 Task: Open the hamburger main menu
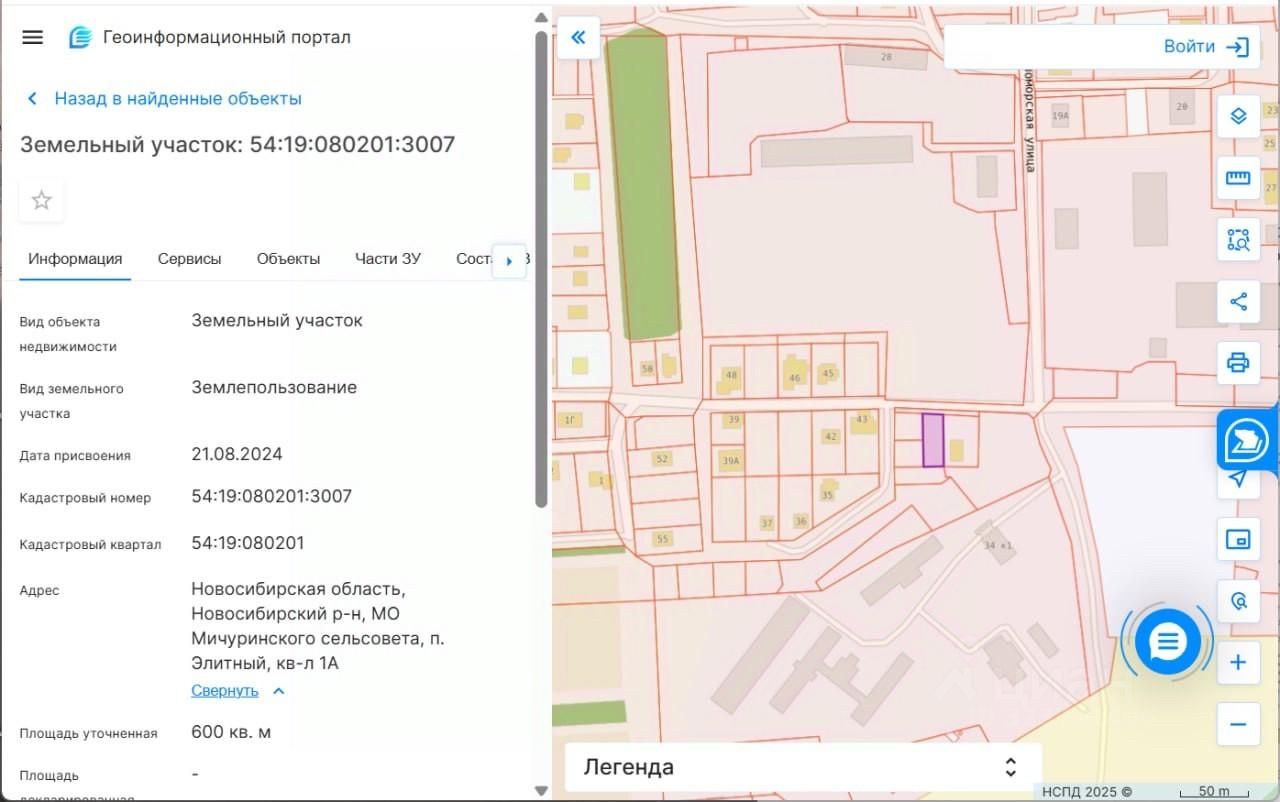[32, 37]
